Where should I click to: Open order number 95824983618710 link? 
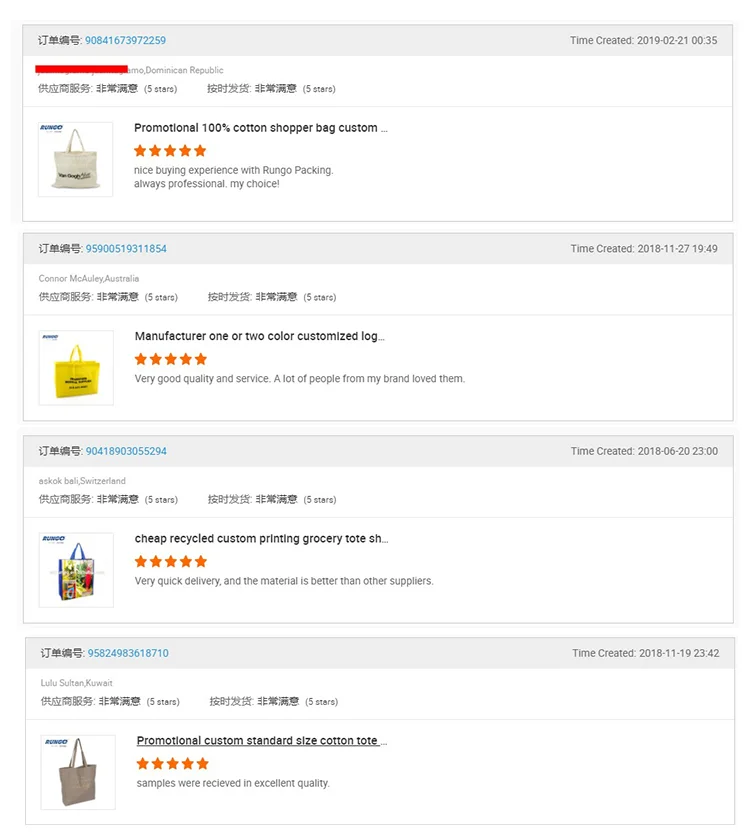(128, 653)
